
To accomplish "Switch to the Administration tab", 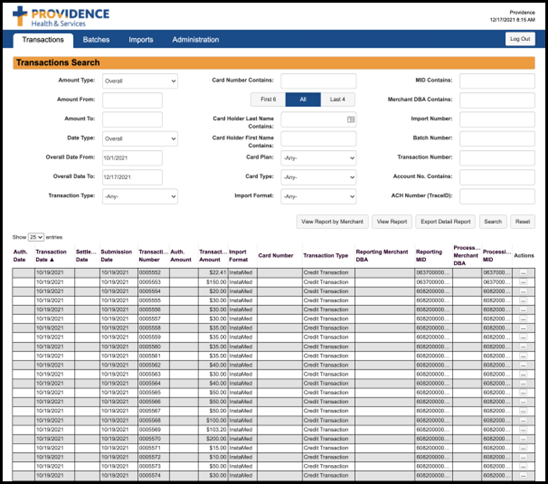I will [196, 40].
